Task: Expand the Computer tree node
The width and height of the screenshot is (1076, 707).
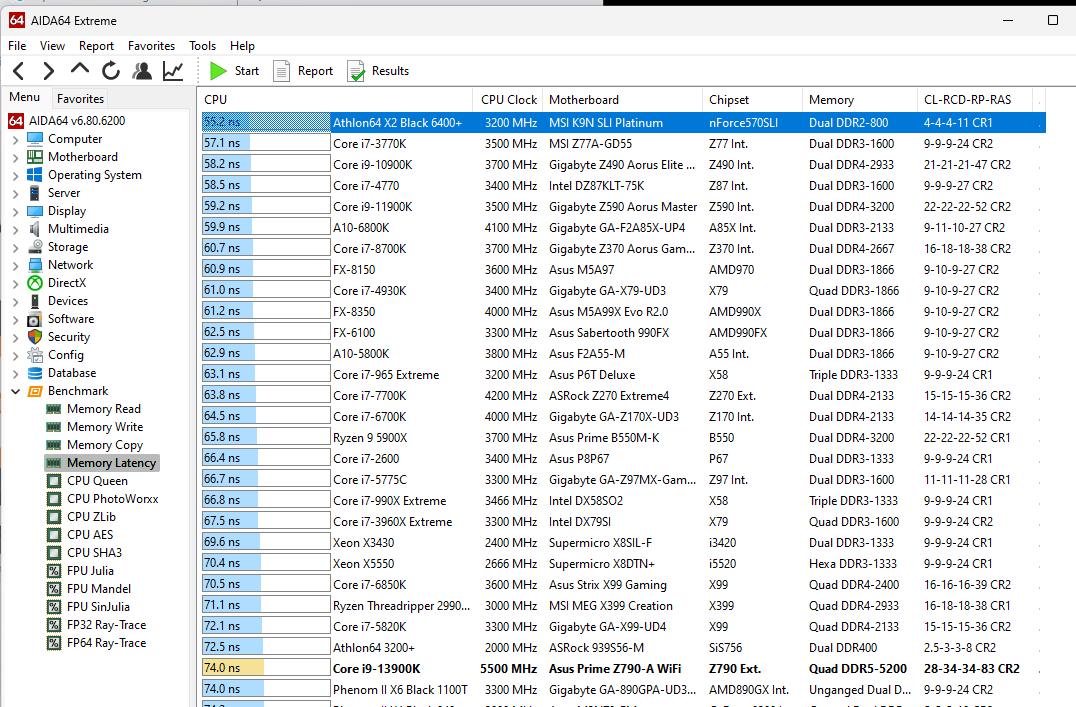Action: (15, 139)
